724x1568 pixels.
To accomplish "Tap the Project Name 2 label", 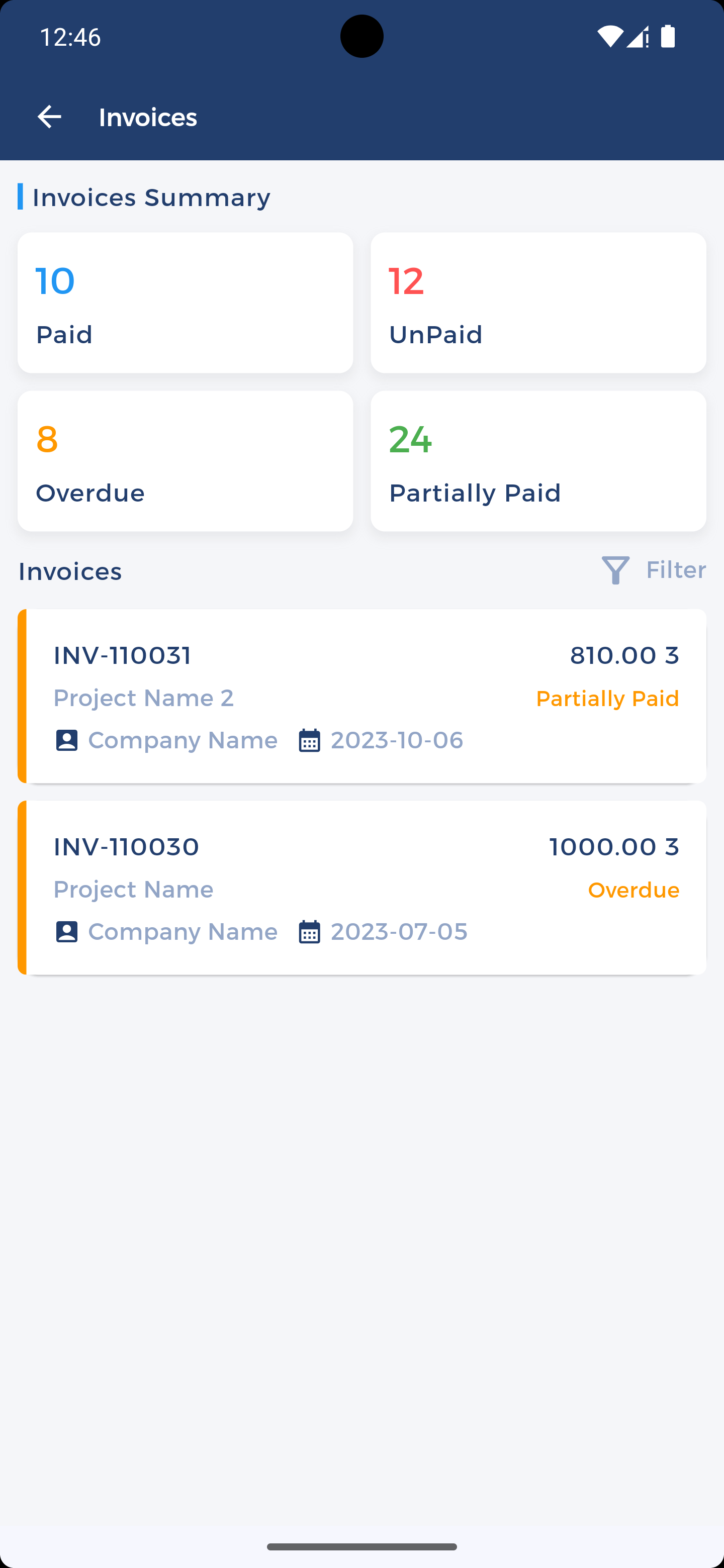I will (144, 698).
